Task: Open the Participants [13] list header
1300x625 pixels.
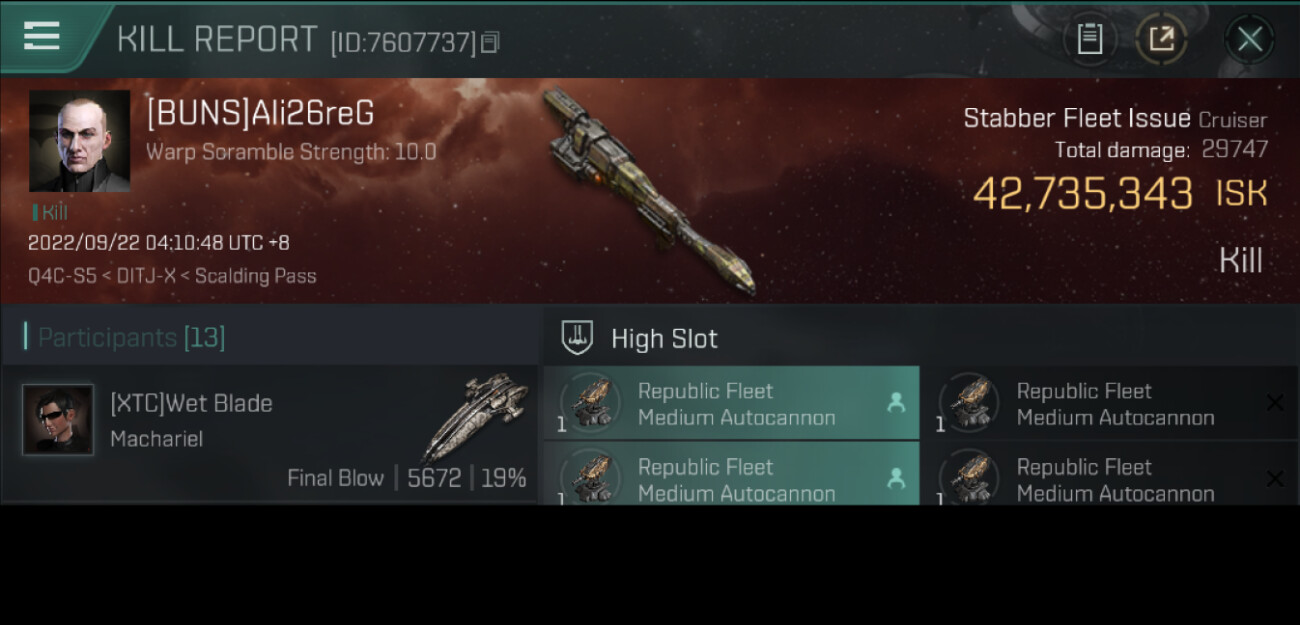Action: [x=131, y=338]
